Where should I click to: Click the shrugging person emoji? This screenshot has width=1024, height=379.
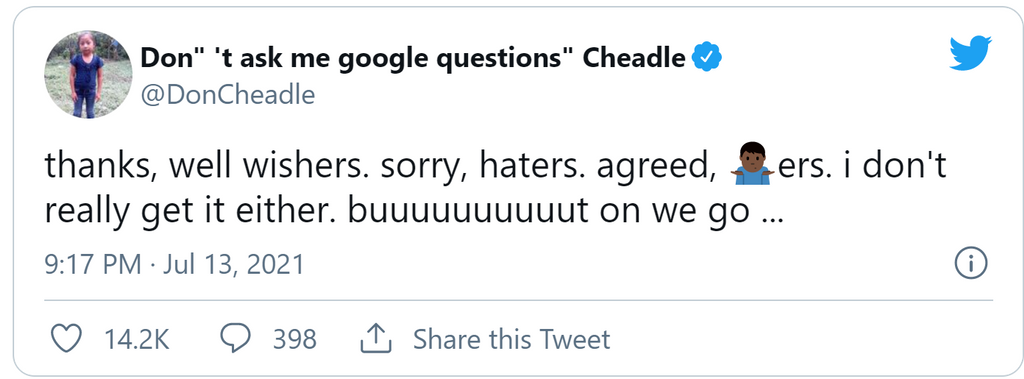click(753, 163)
